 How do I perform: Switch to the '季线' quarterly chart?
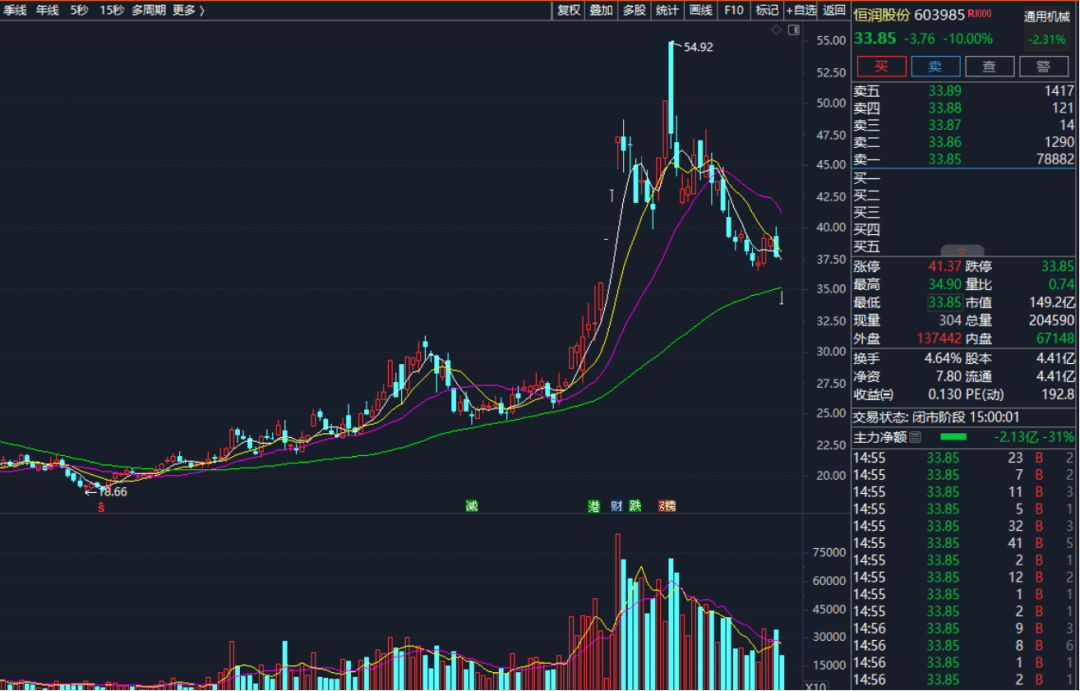coord(15,10)
